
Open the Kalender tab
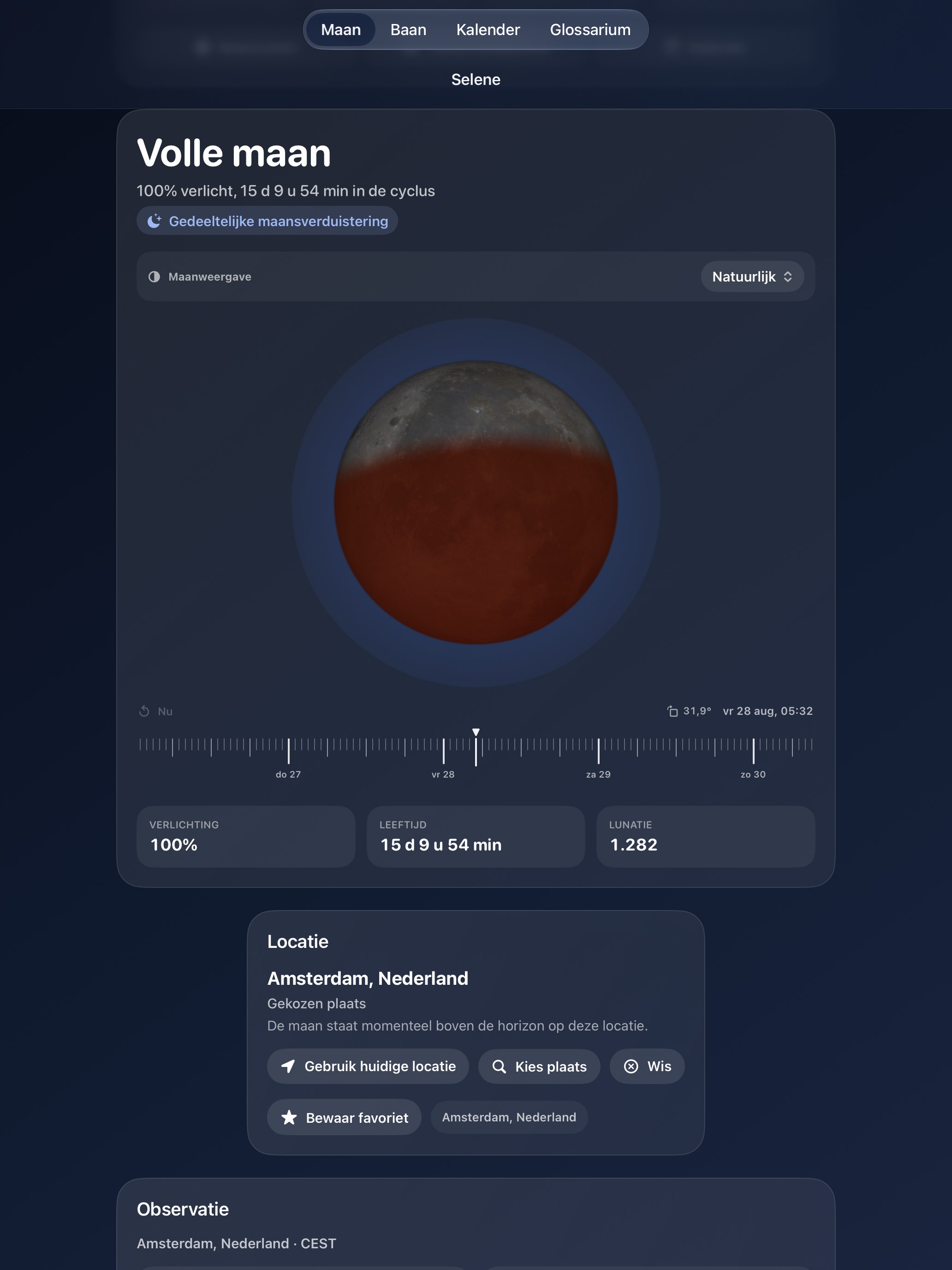pyautogui.click(x=488, y=29)
